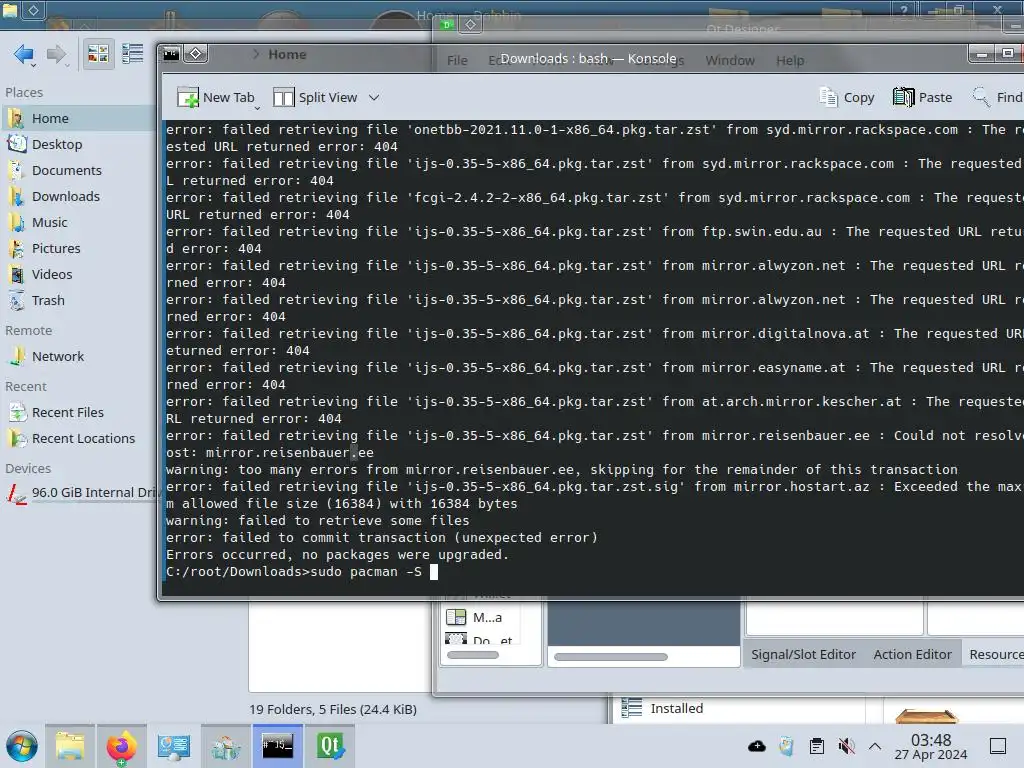Switch to Qt Designer taskbar entry
This screenshot has height=768, width=1024.
click(x=330, y=746)
